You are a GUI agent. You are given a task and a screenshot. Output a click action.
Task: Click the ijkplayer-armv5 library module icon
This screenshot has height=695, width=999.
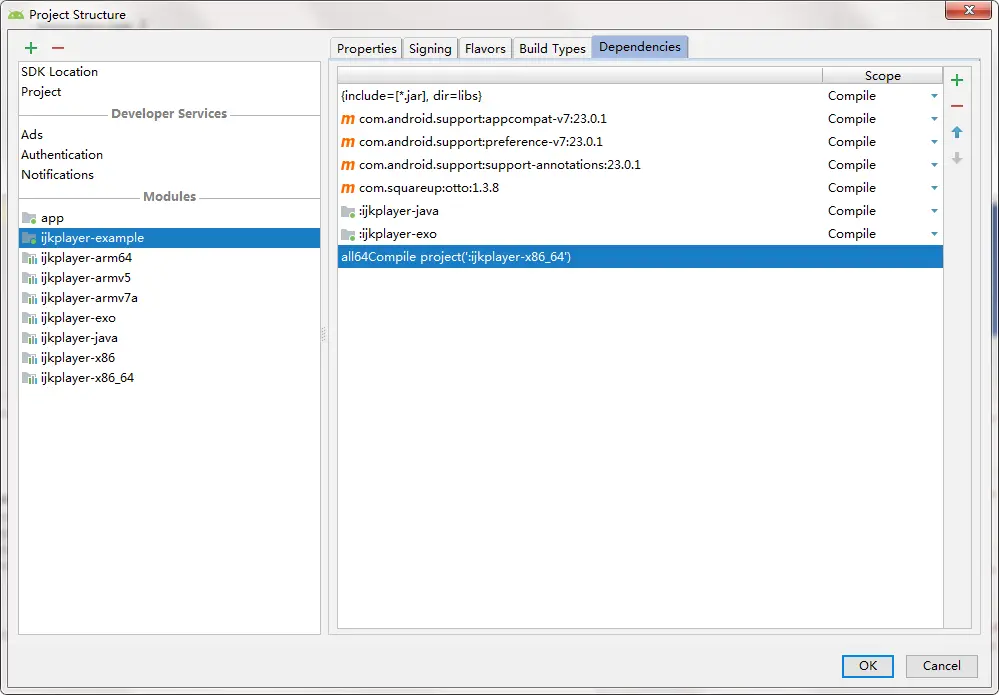29,278
